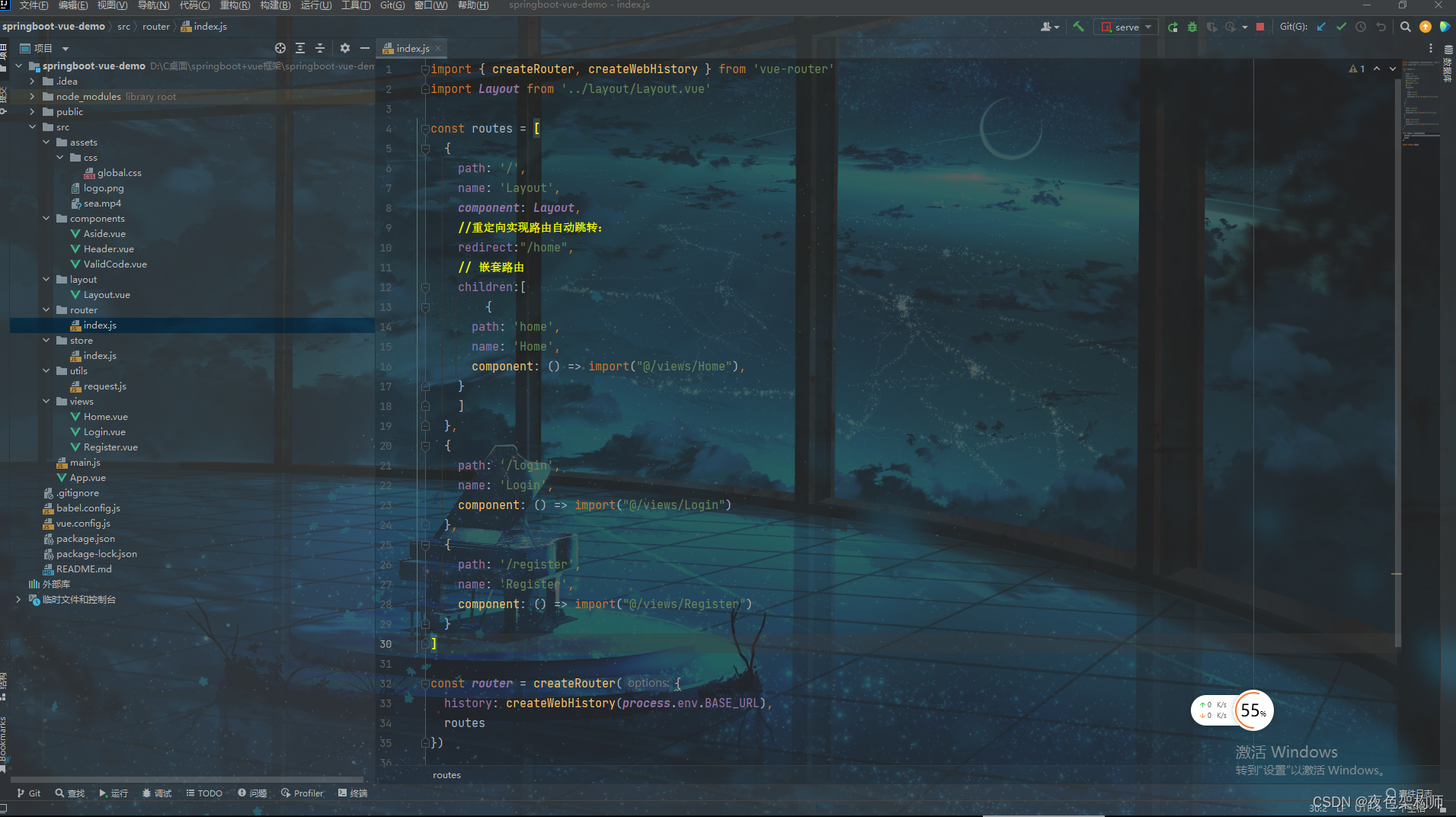
Task: Select Header.vue in the project tree
Action: click(108, 249)
